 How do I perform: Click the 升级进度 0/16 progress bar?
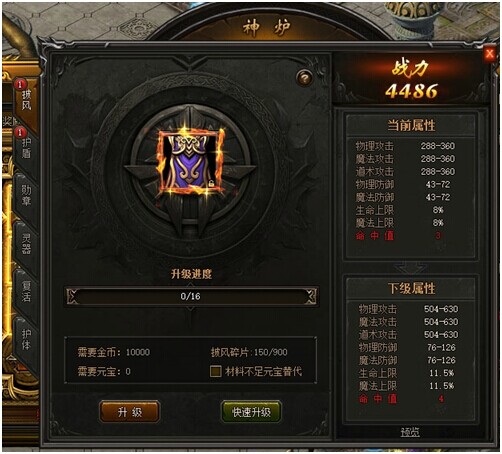(191, 296)
